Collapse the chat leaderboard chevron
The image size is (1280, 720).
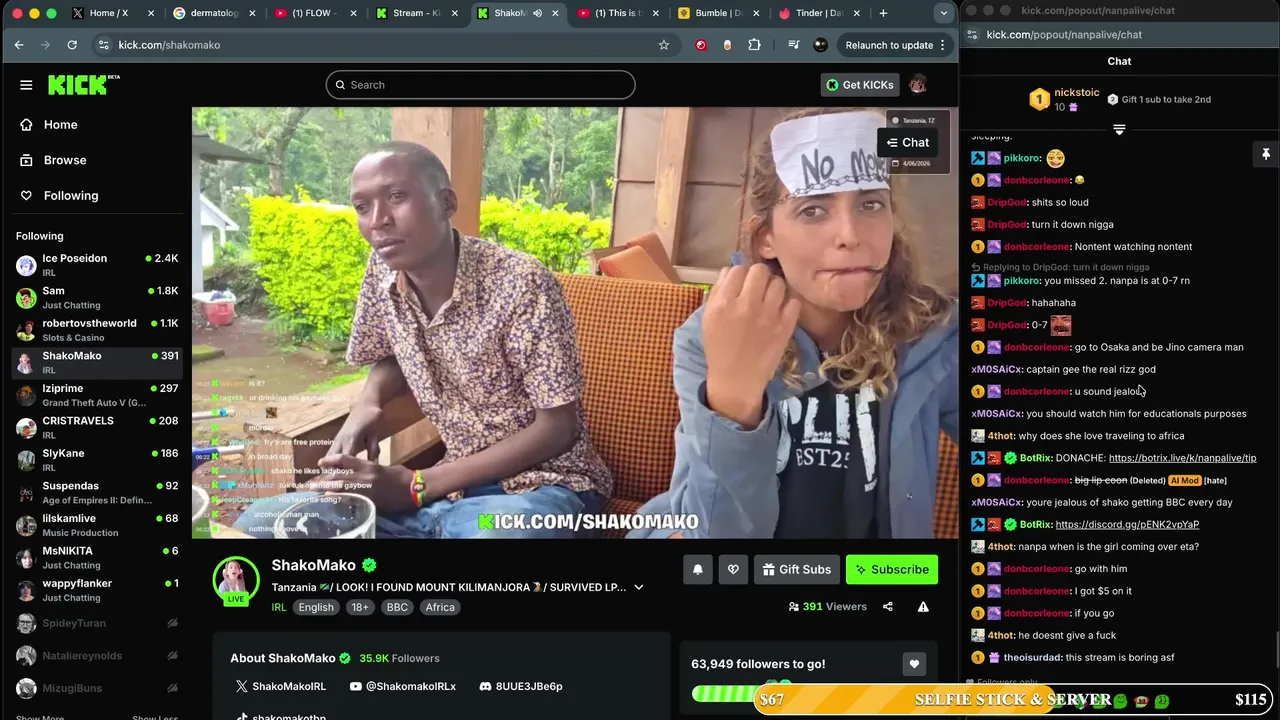point(1119,130)
